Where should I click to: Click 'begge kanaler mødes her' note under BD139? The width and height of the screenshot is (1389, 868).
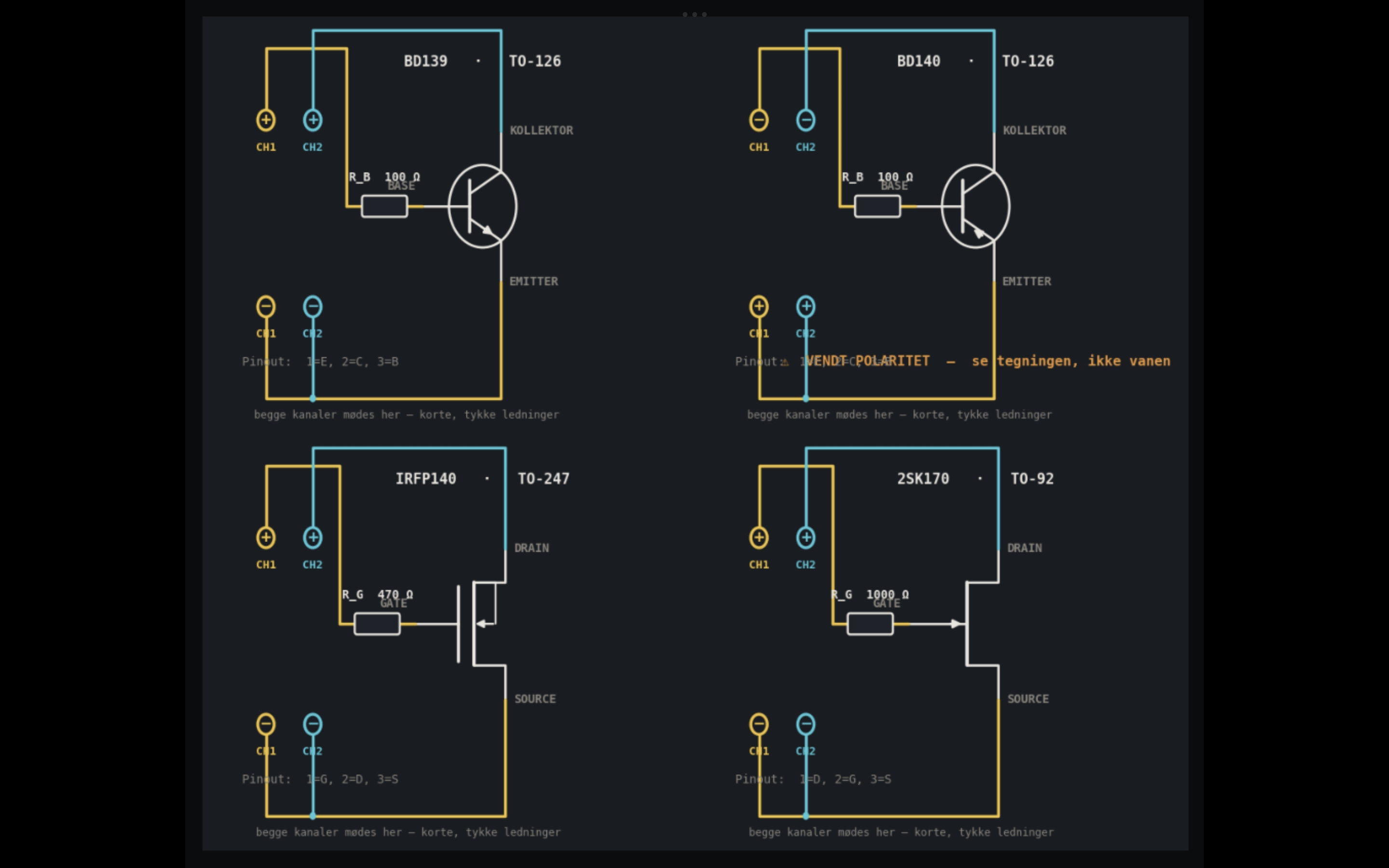pyautogui.click(x=407, y=415)
